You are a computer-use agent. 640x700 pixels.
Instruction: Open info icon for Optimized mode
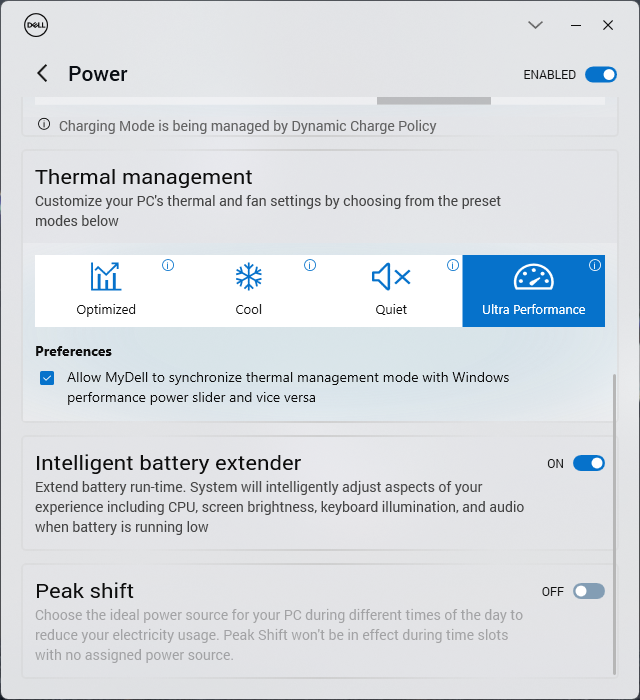pos(168,265)
